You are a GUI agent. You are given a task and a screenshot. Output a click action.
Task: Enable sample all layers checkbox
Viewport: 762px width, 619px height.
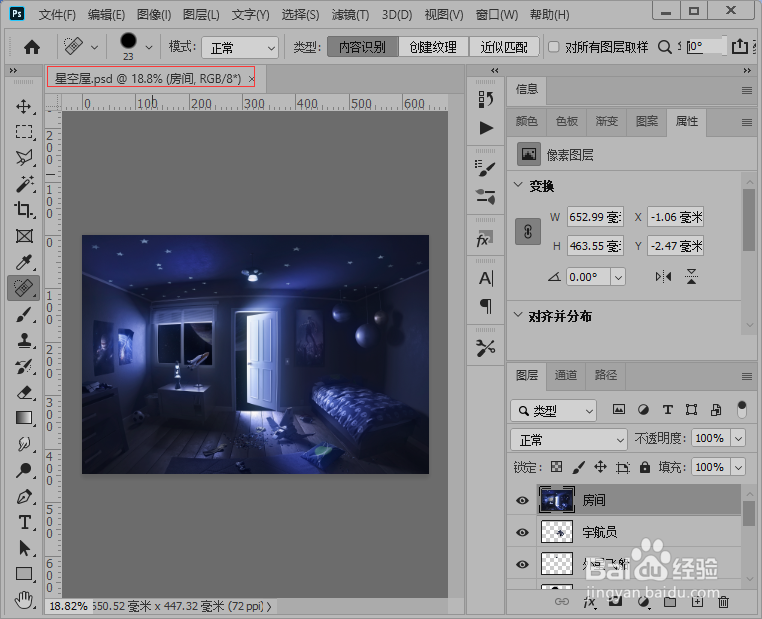[554, 47]
